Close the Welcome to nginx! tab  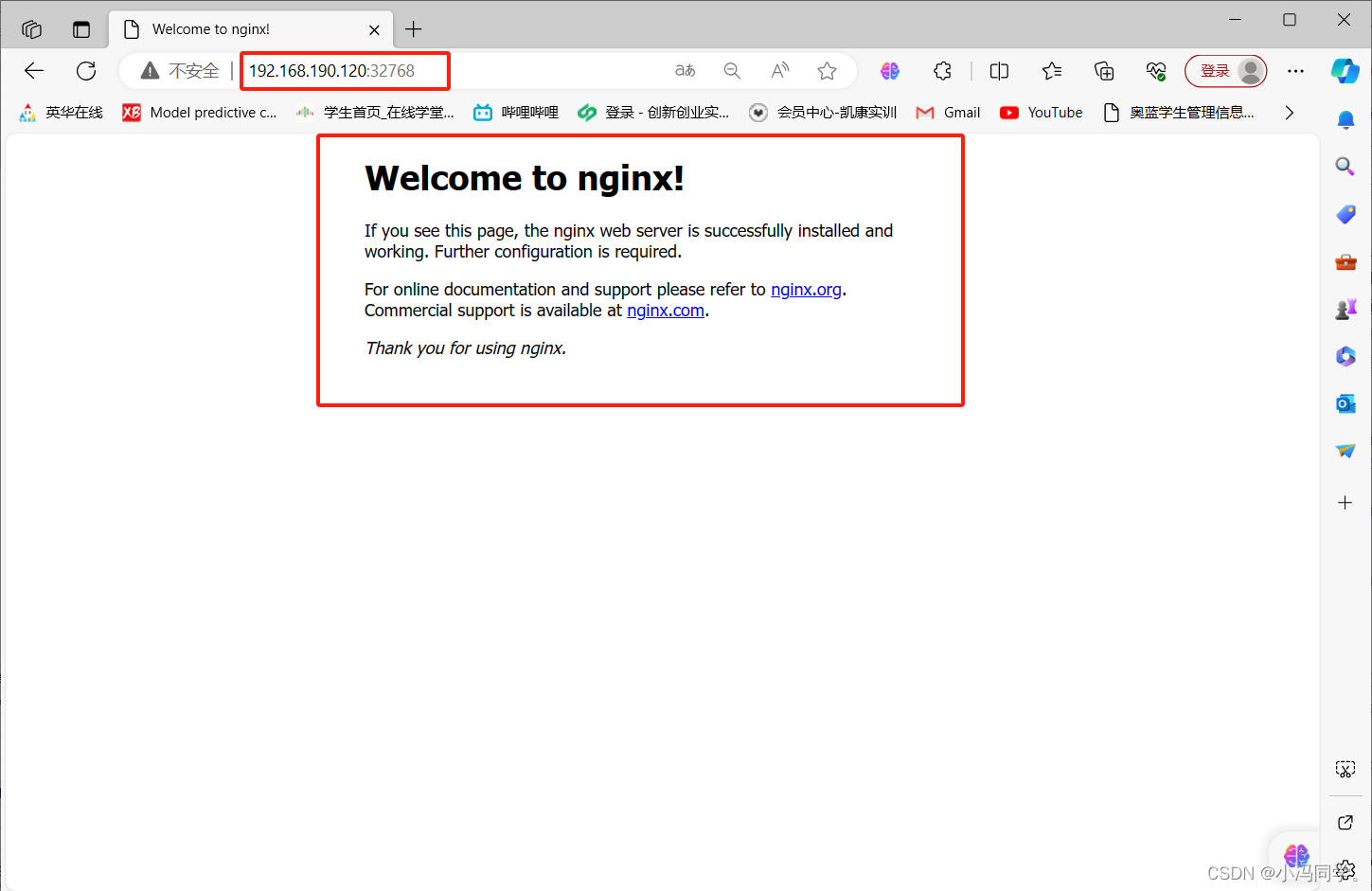374,29
